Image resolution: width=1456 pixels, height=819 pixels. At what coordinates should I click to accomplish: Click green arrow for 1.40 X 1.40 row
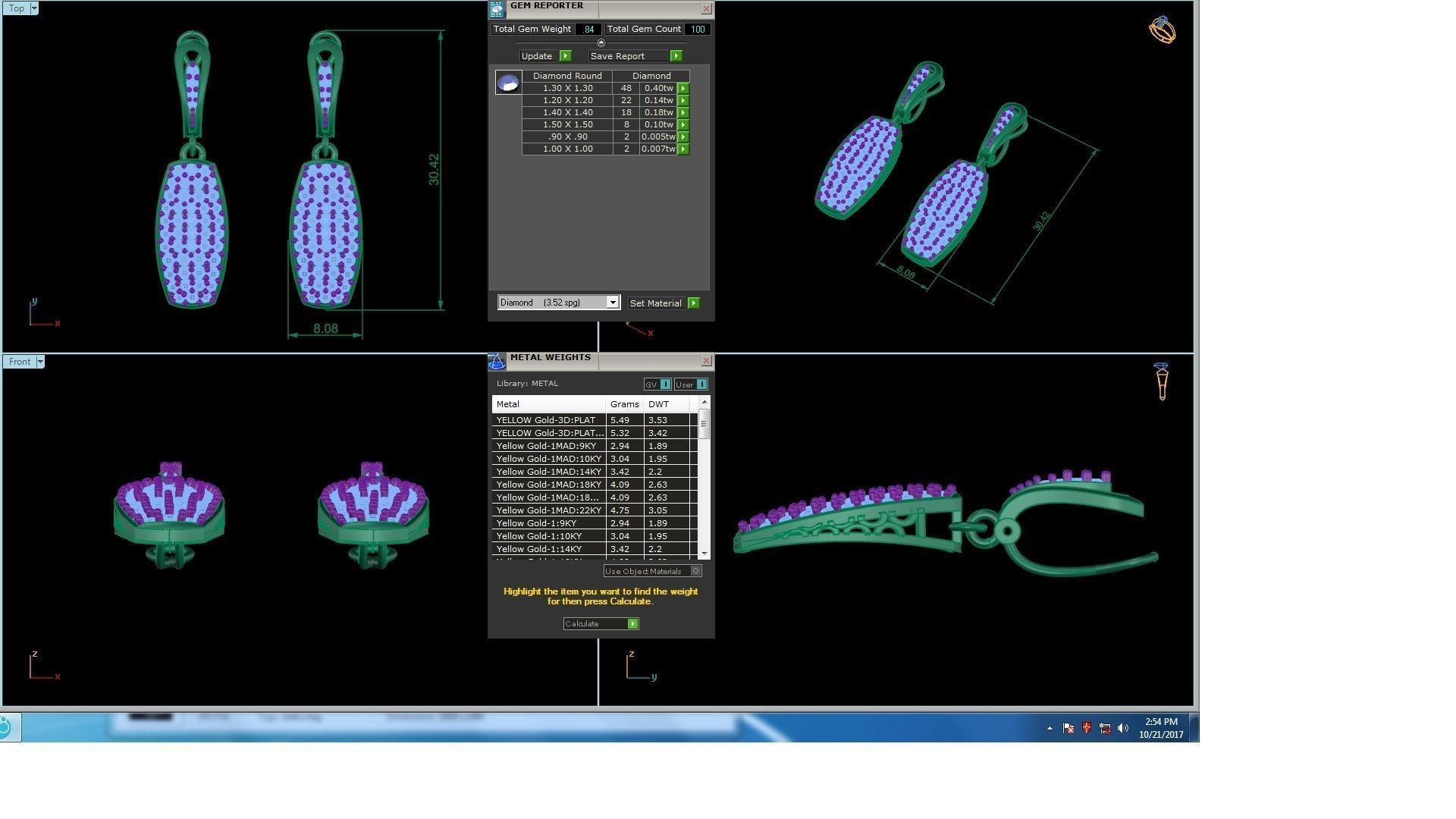pos(682,112)
